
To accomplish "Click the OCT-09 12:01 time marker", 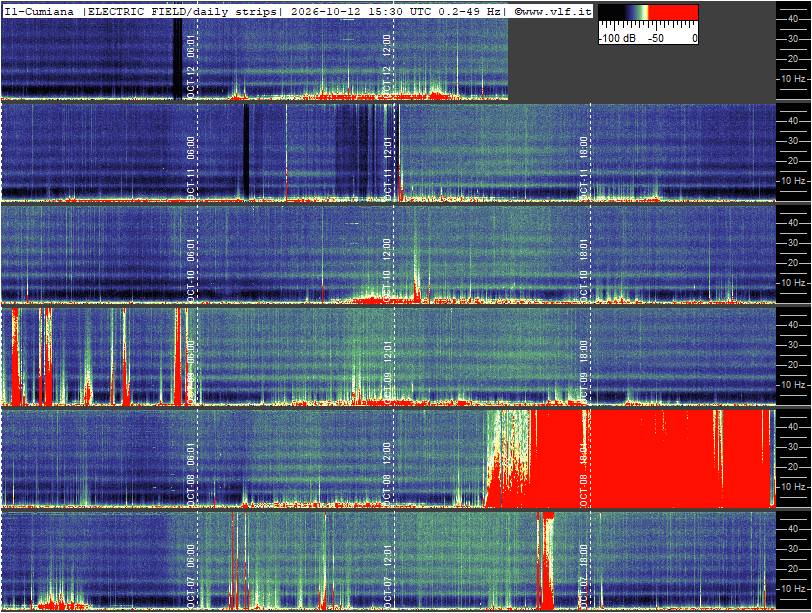I will click(x=387, y=372).
